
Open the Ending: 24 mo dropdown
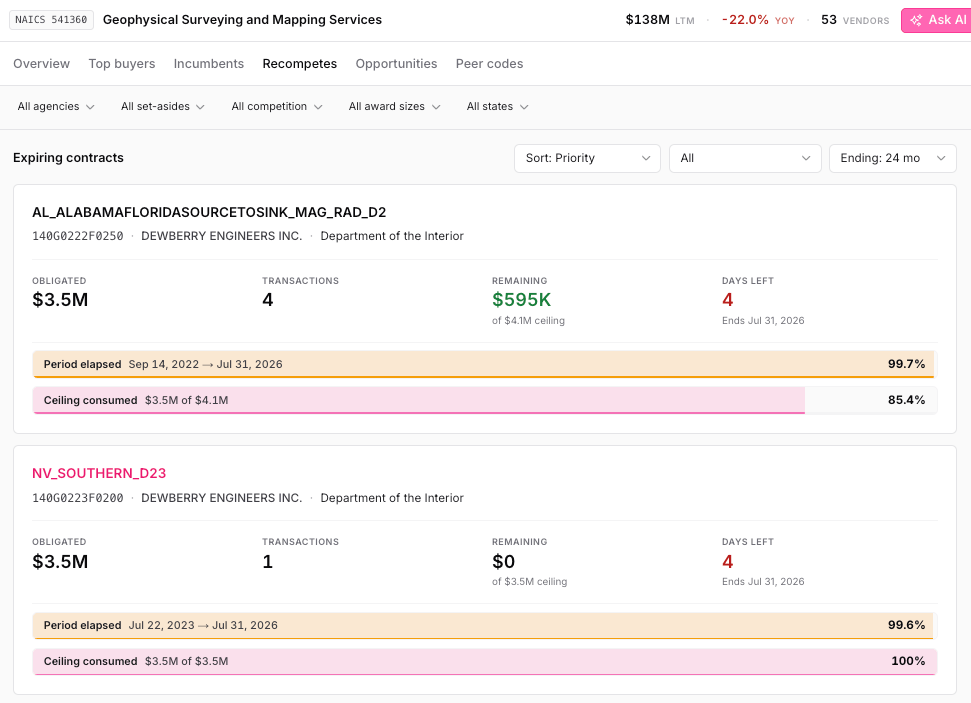892,158
